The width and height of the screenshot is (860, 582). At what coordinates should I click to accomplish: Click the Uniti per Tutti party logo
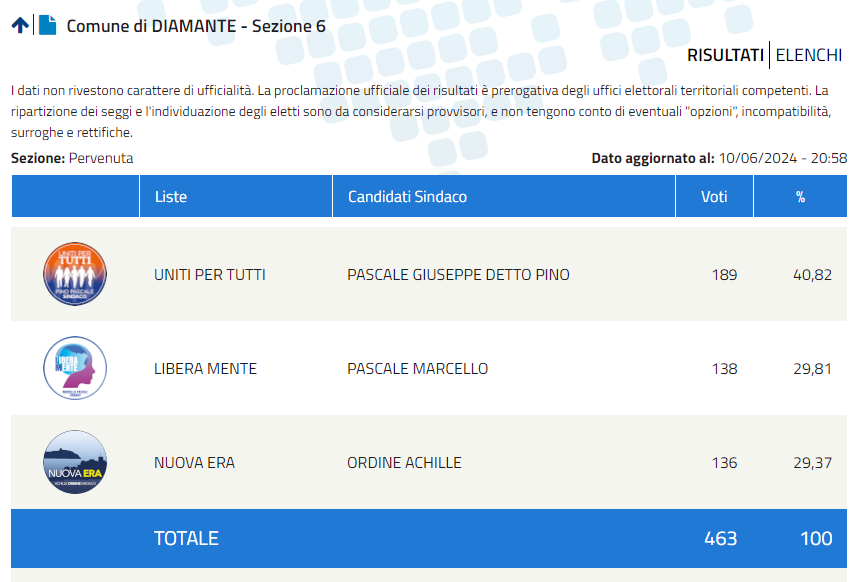pyautogui.click(x=75, y=274)
